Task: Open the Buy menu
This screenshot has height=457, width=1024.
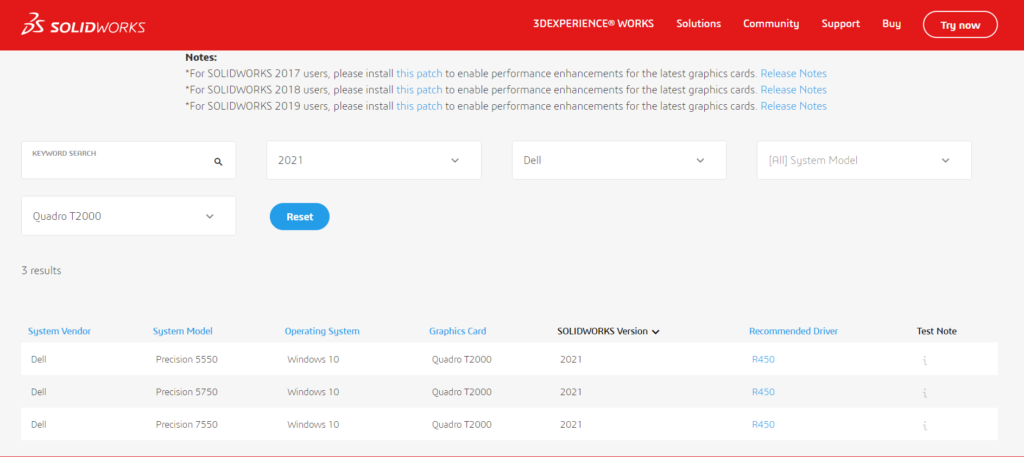Action: [891, 24]
